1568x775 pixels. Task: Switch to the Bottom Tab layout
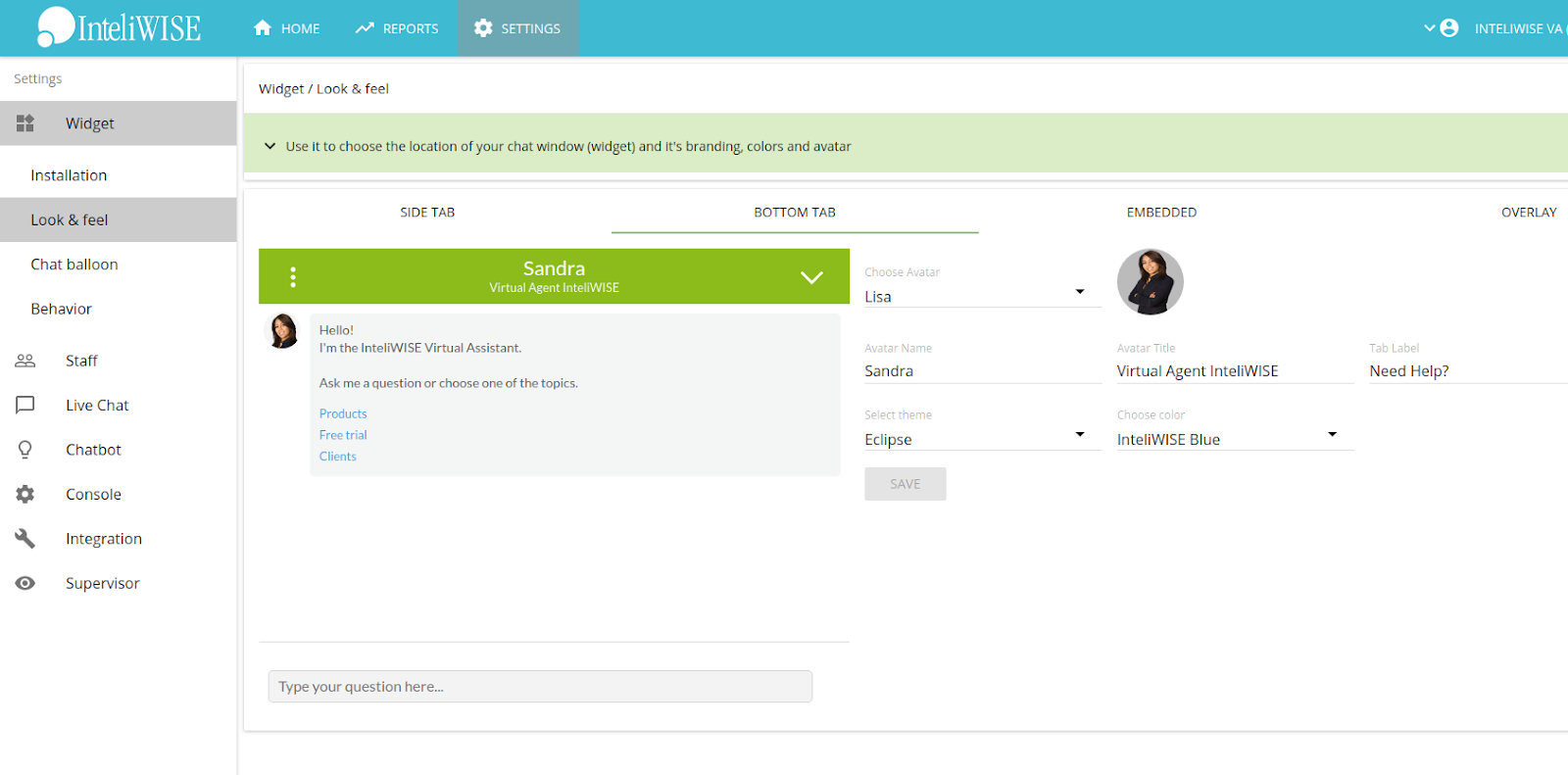pyautogui.click(x=795, y=213)
